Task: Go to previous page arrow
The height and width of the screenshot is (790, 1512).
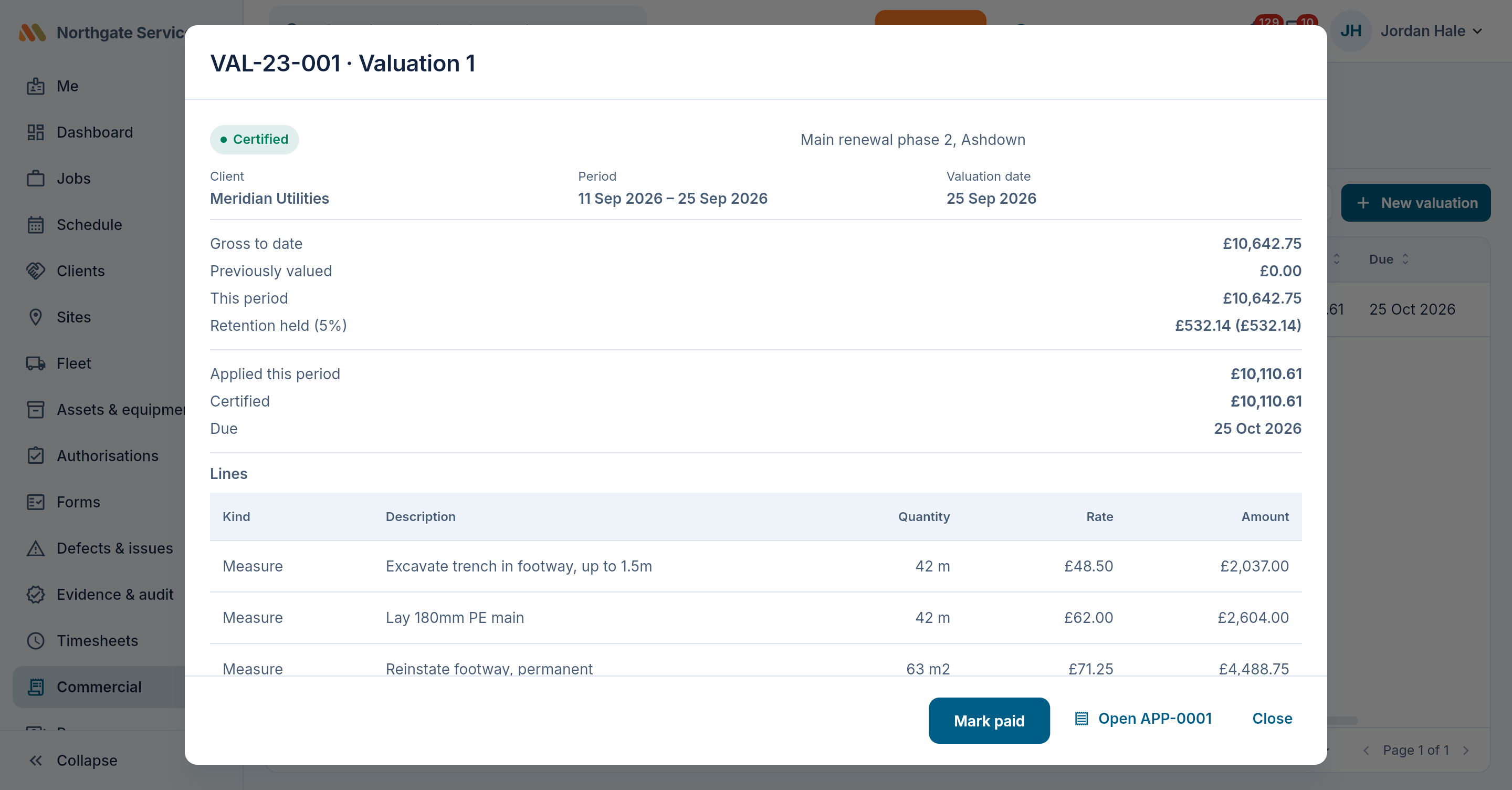Action: (x=1367, y=751)
